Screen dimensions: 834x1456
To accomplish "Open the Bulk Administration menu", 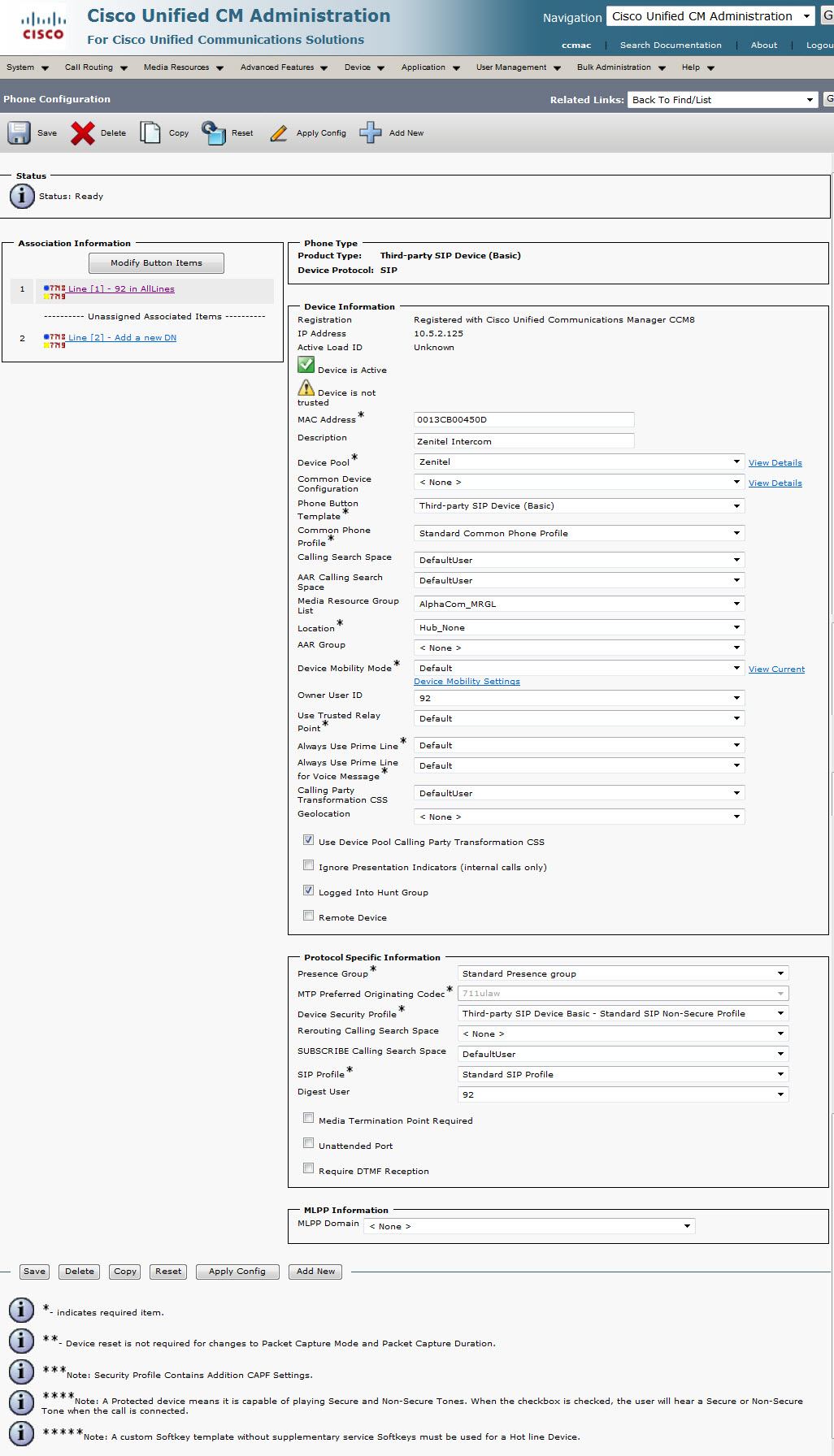I will tap(621, 67).
